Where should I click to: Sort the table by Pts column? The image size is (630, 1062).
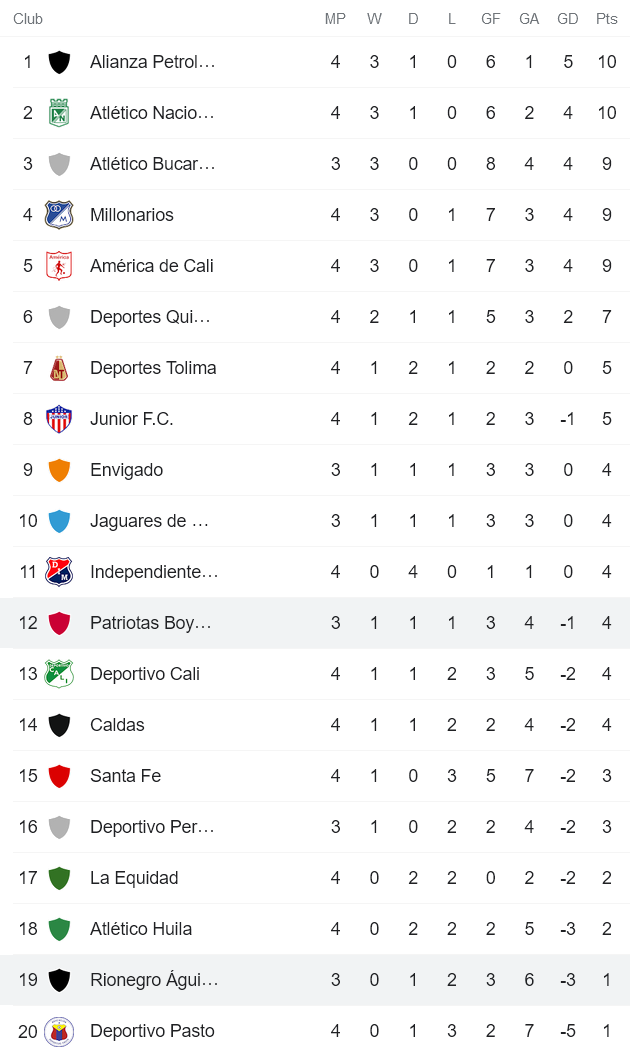coord(606,18)
